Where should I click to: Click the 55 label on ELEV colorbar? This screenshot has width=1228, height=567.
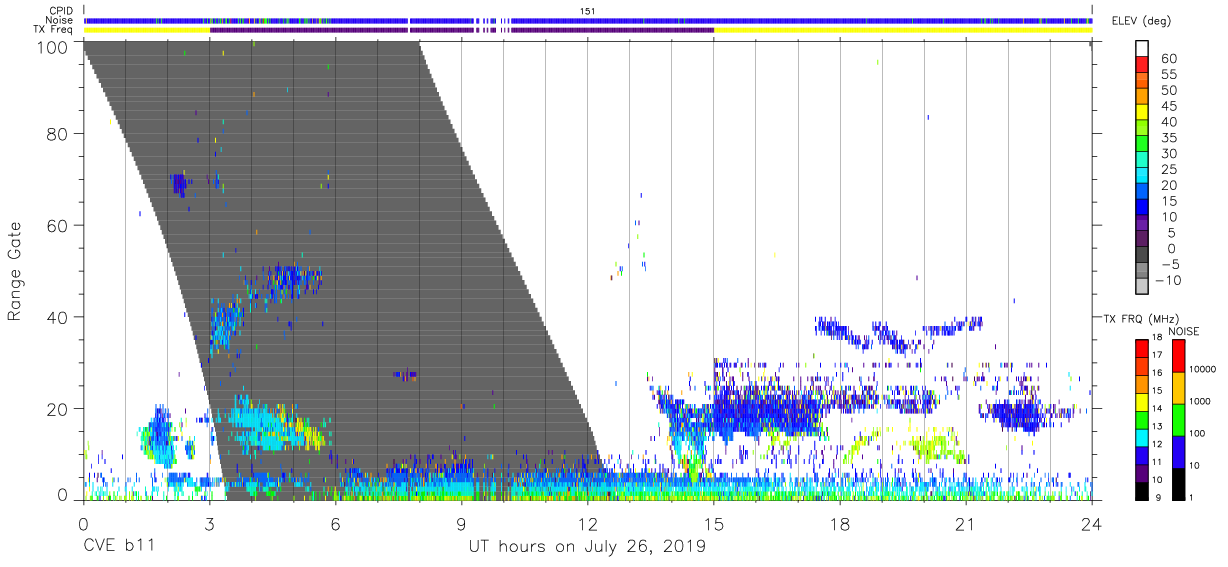(1168, 75)
